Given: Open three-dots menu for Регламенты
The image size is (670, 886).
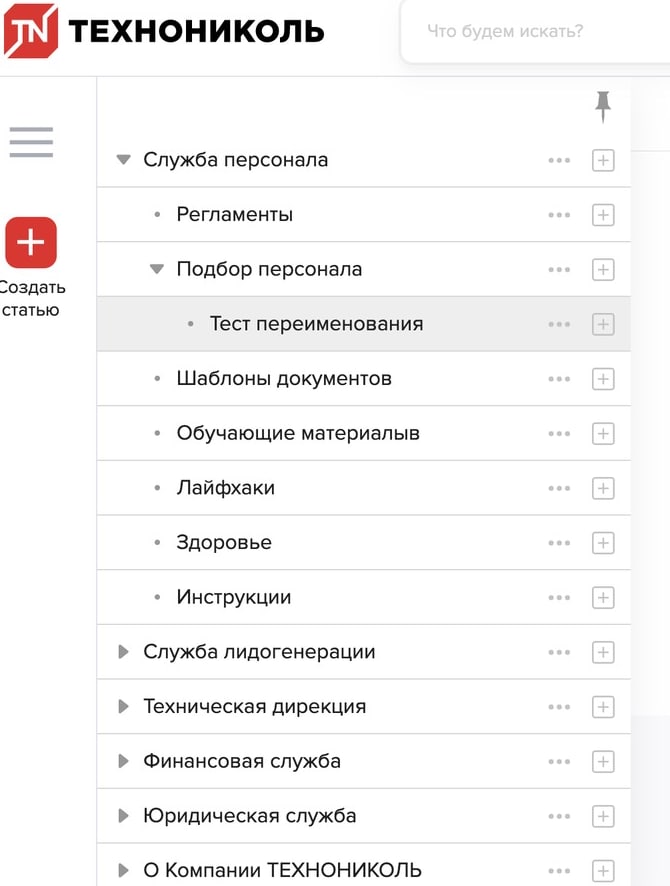Looking at the screenshot, I should tap(559, 215).
